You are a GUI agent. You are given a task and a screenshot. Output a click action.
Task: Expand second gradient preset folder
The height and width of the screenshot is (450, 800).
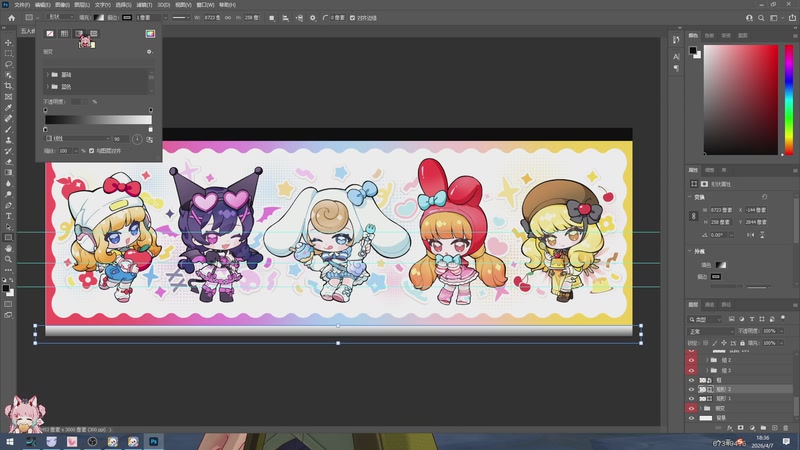point(48,87)
